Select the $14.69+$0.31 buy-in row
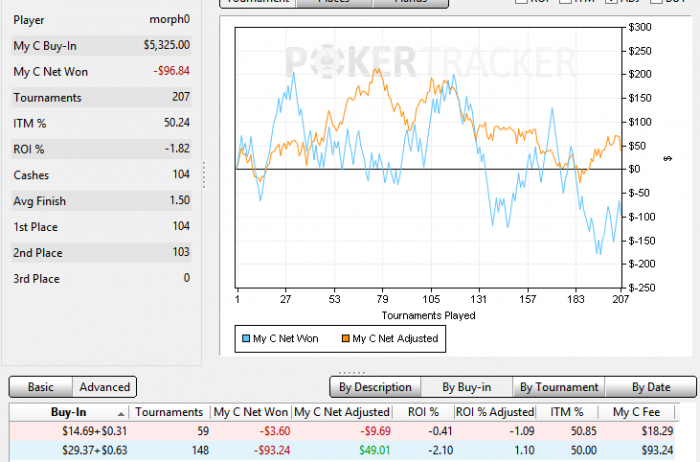 342,431
